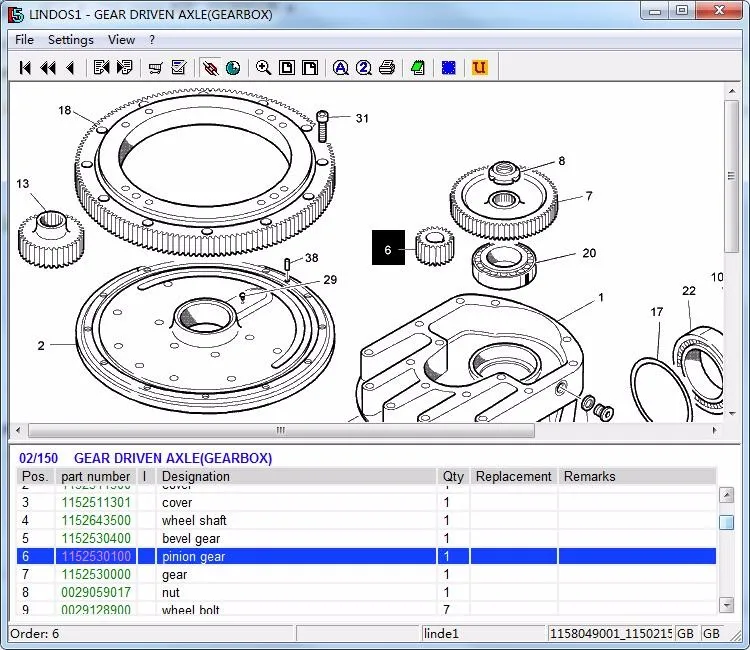Click the Remarks column header
Viewport: 750px width, 650px height.
(x=637, y=476)
